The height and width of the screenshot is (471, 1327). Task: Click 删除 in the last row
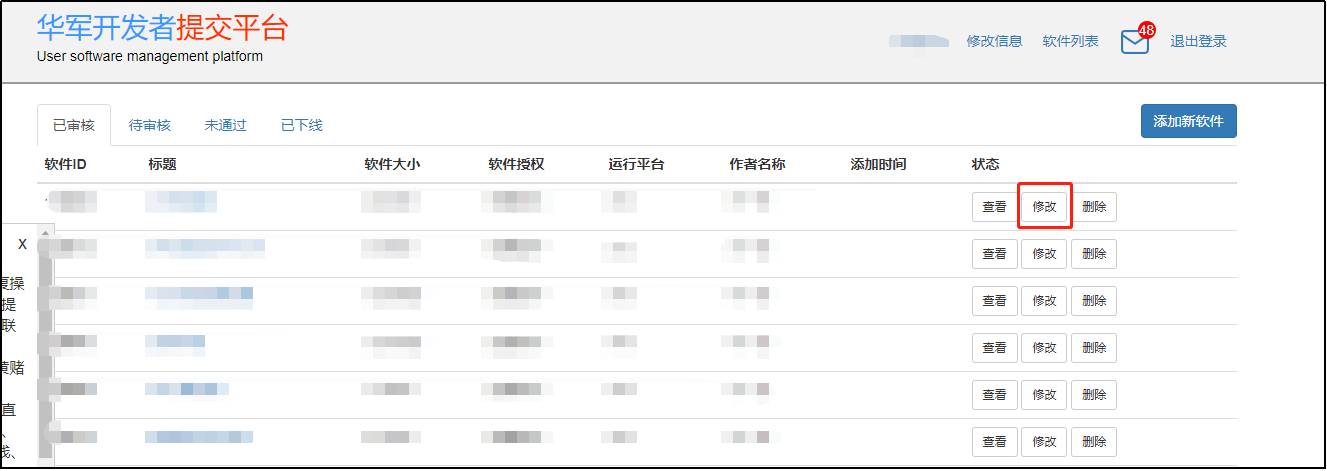1094,442
